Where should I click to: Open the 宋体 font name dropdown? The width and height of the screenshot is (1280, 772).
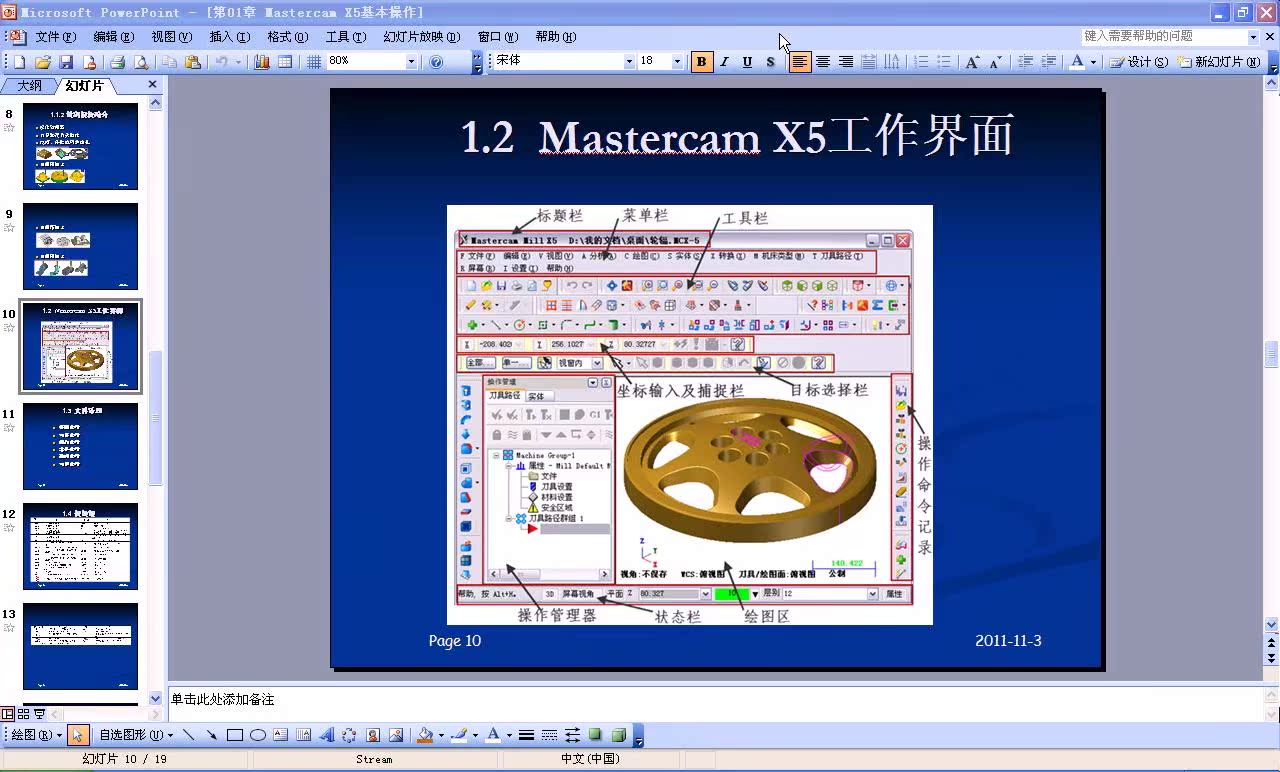tap(629, 62)
